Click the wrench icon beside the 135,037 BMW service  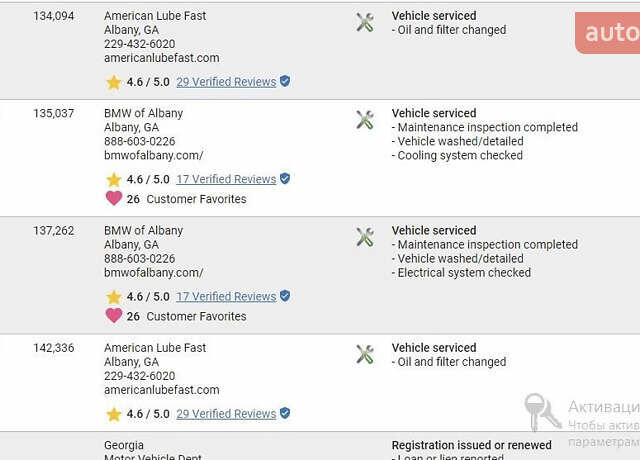(x=365, y=120)
